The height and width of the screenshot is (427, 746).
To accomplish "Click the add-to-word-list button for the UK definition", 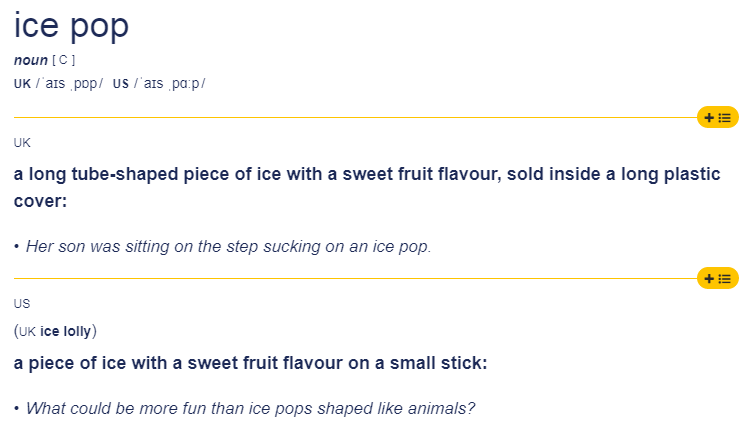I will tap(717, 118).
